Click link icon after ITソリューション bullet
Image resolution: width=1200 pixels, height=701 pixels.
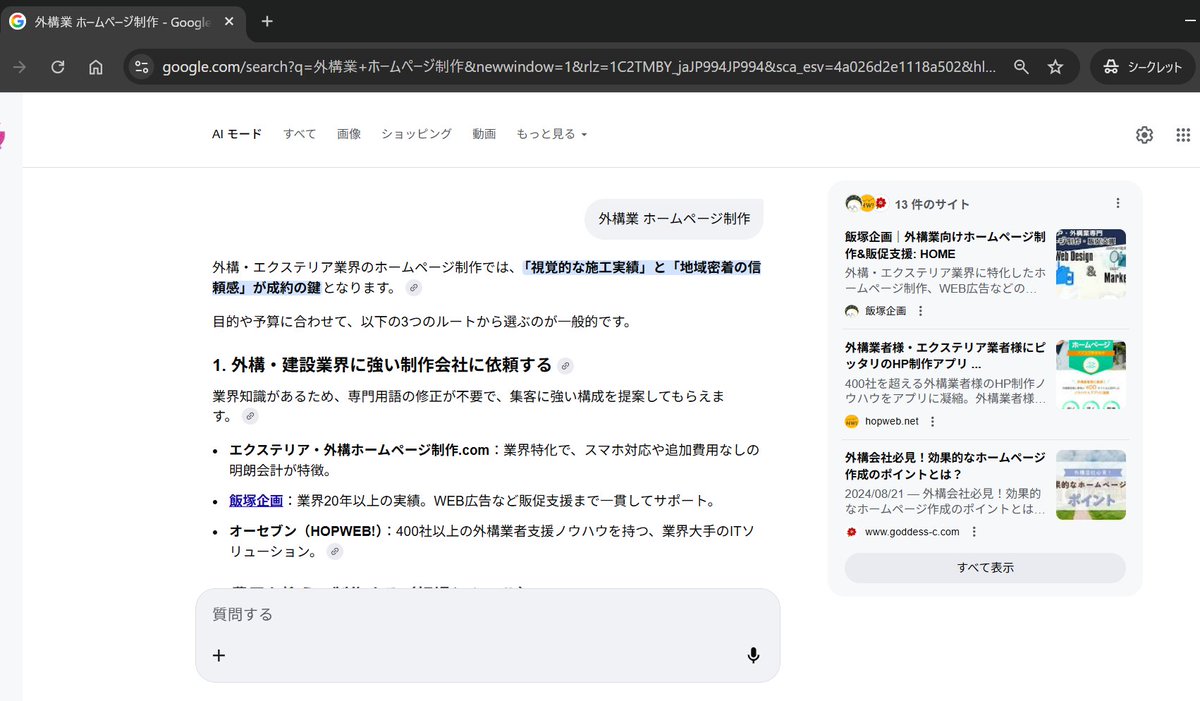335,551
